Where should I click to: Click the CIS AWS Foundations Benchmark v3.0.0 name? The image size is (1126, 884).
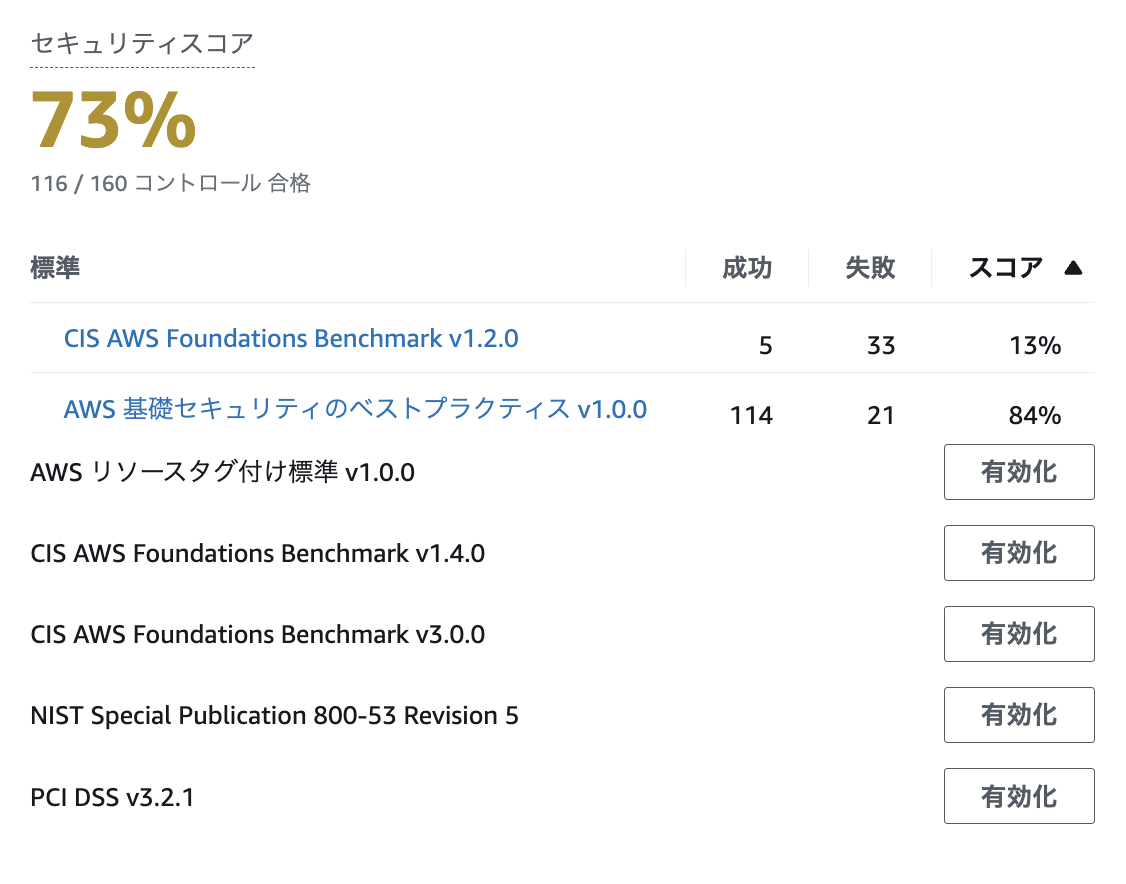tap(258, 635)
